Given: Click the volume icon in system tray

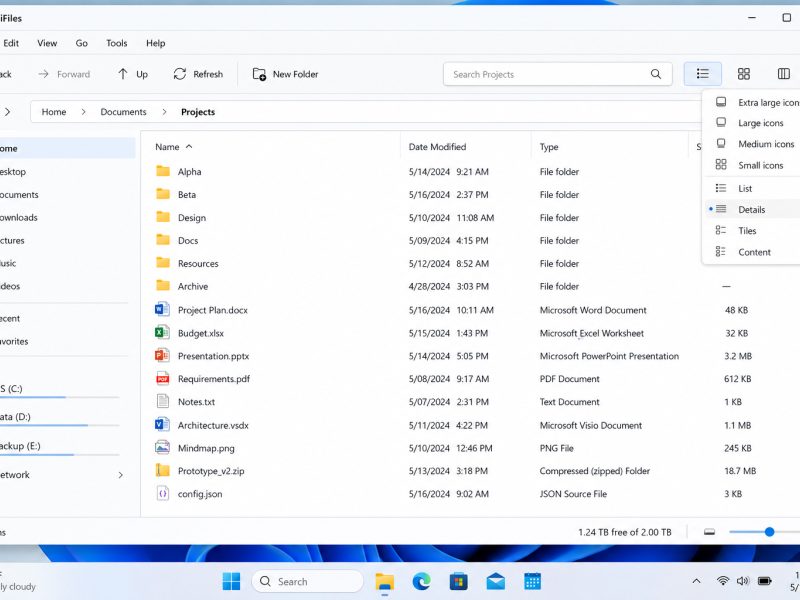Looking at the screenshot, I should 743,581.
